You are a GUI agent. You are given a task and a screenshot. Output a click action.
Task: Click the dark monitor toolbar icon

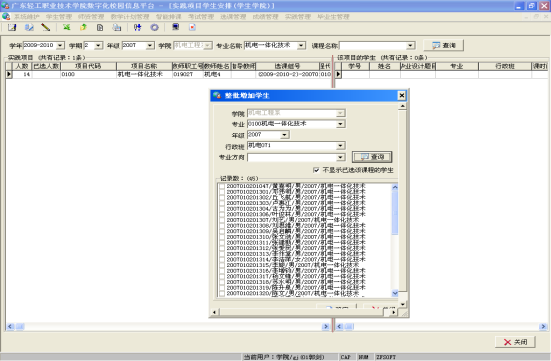(x=175, y=27)
